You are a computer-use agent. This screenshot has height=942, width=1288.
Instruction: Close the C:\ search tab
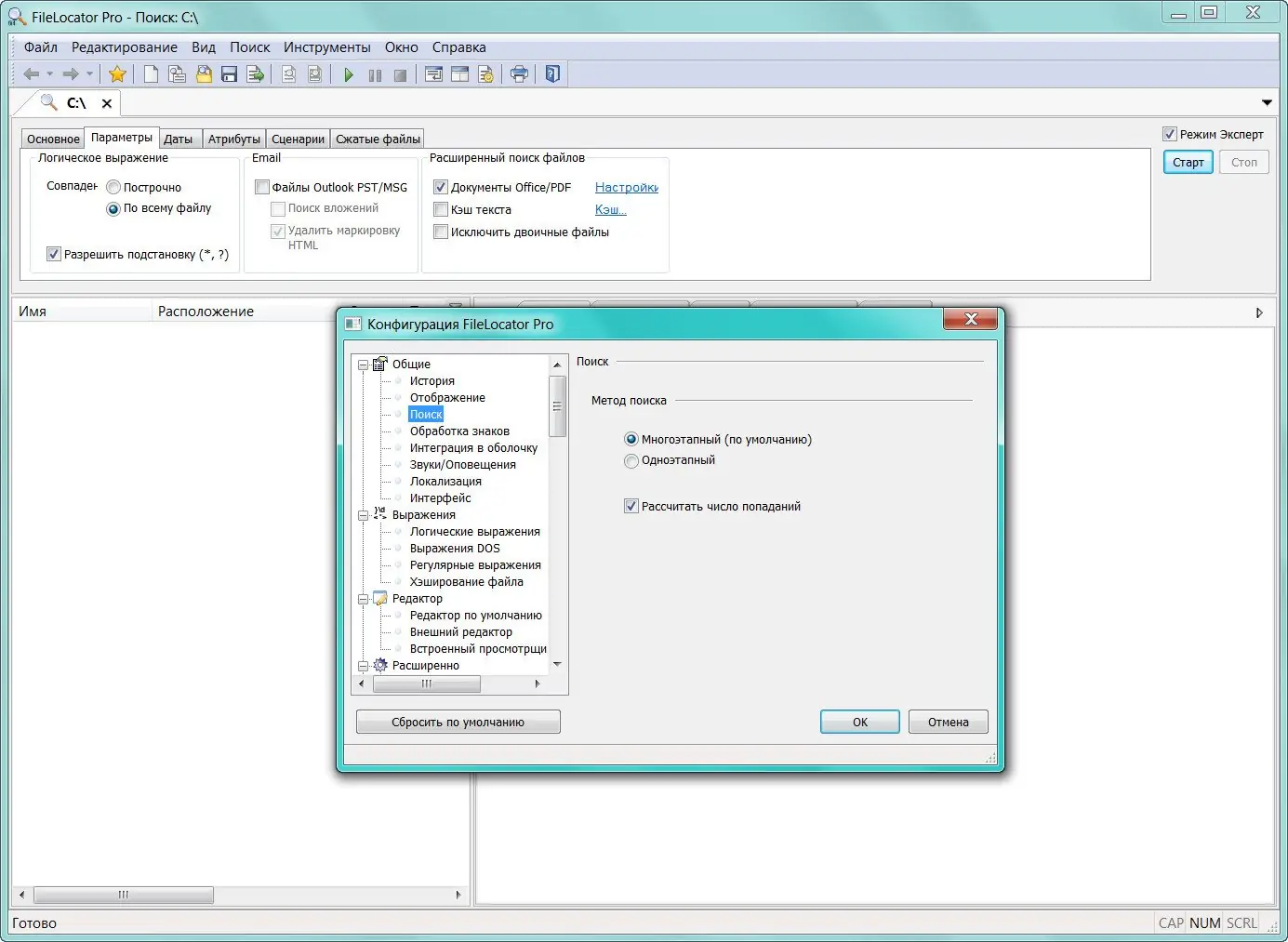107,103
